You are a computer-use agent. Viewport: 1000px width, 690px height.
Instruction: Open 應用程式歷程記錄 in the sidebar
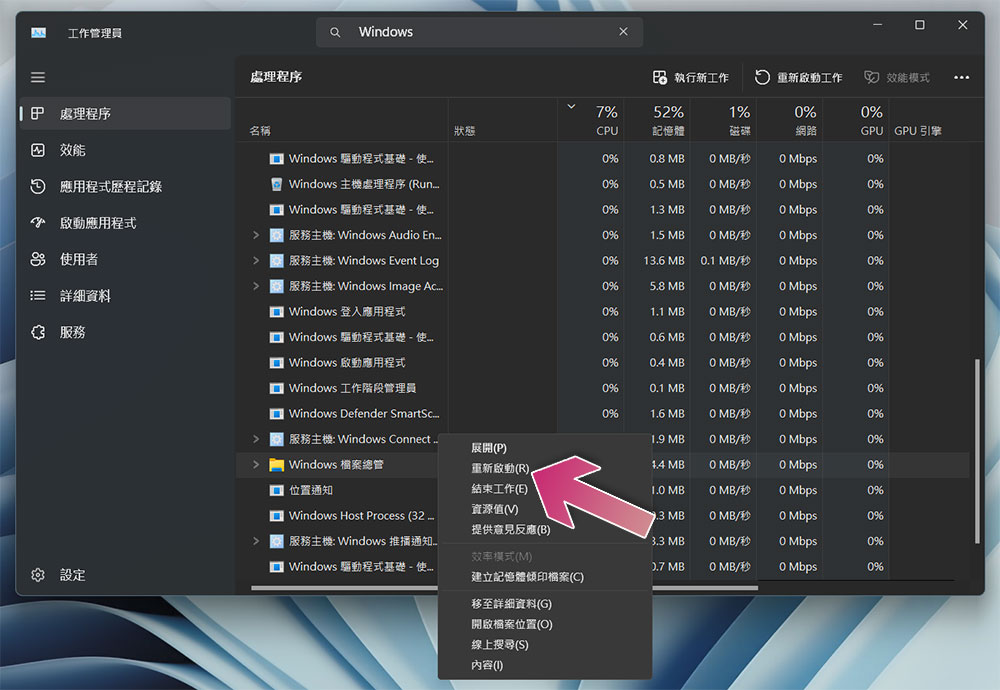125,186
